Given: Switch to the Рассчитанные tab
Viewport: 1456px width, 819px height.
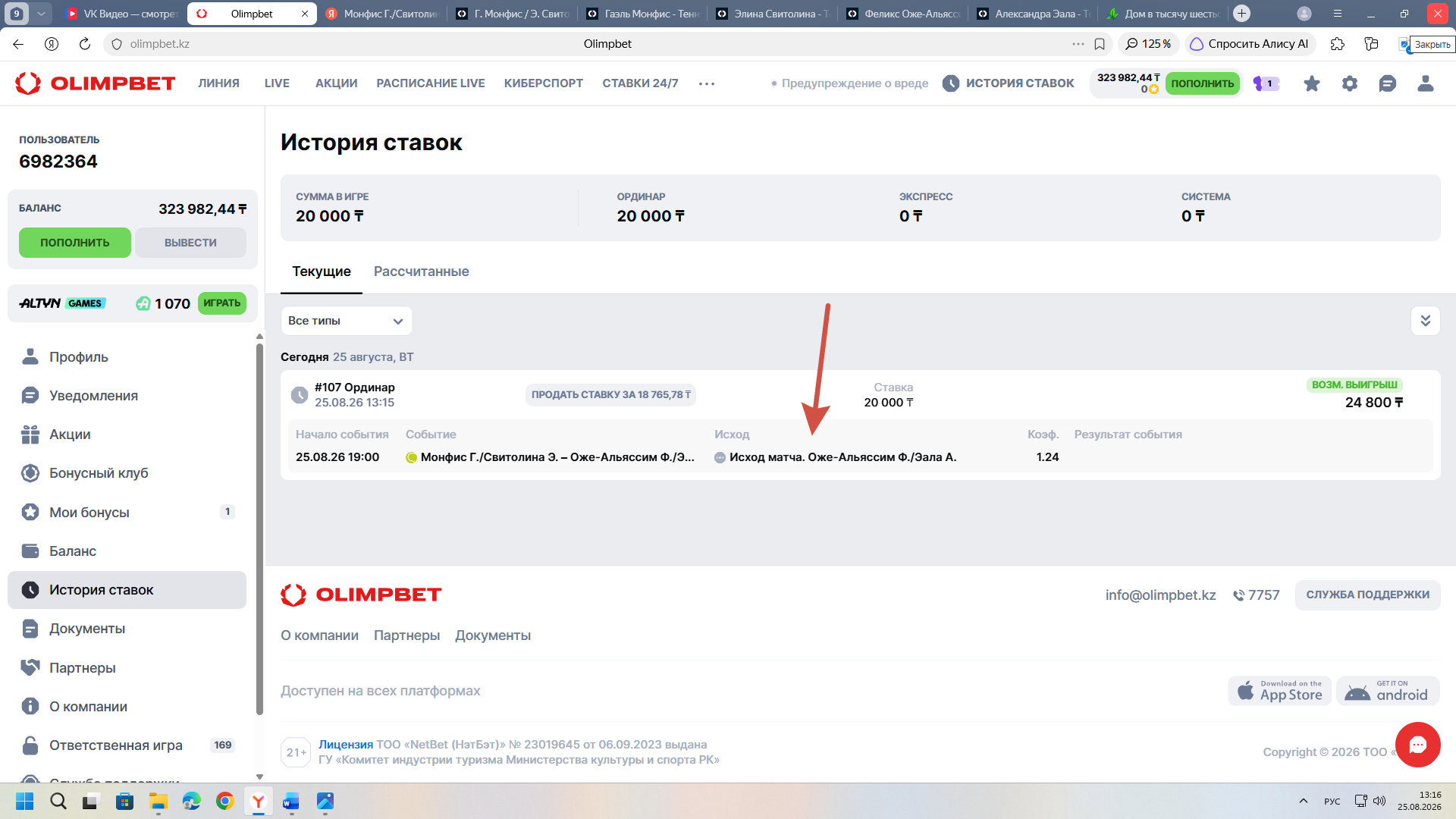Looking at the screenshot, I should pyautogui.click(x=421, y=271).
